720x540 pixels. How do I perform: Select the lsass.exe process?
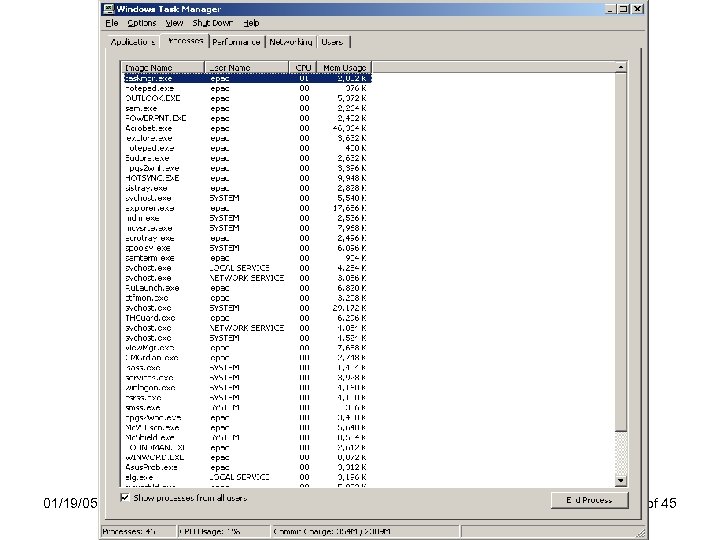(247, 368)
